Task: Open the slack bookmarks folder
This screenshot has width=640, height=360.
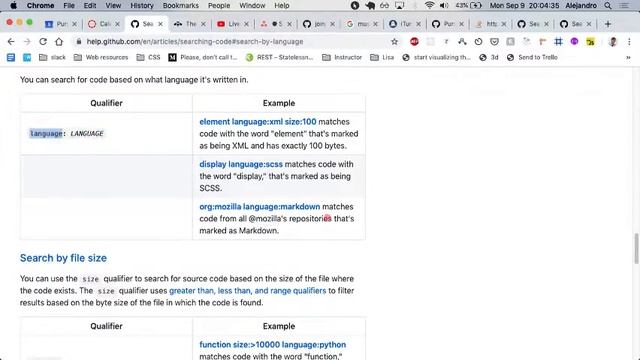Action: coord(52,58)
